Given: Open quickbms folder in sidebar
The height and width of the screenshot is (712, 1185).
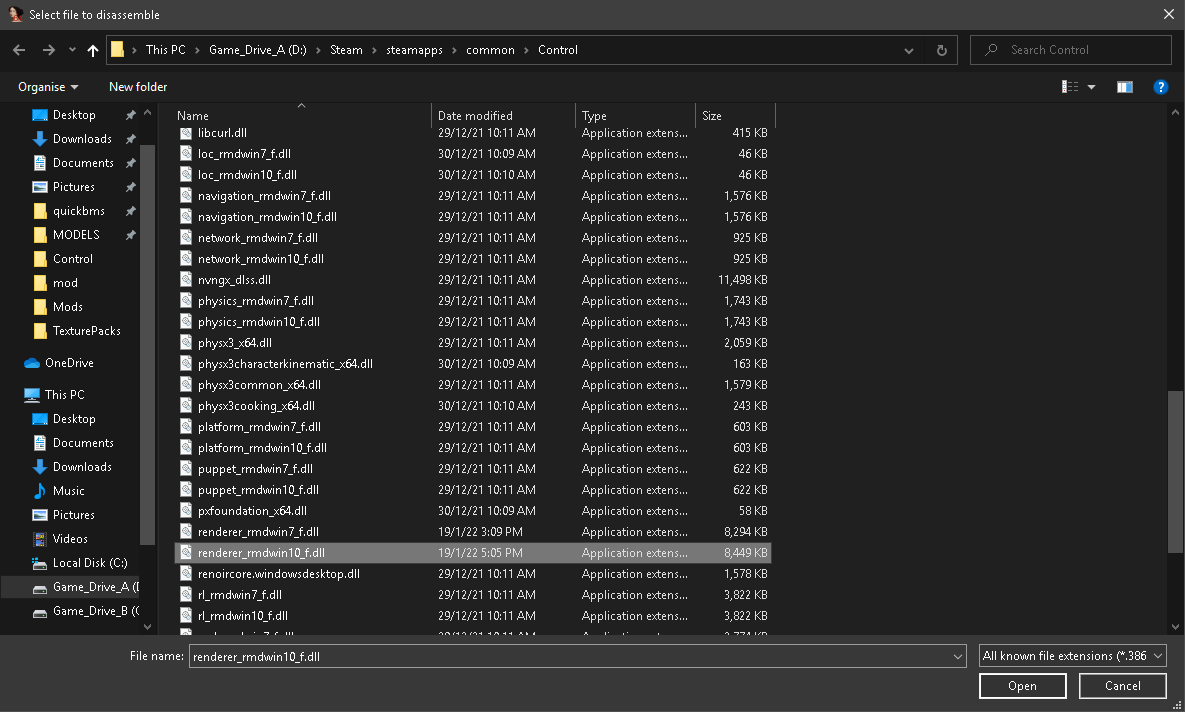Looking at the screenshot, I should point(79,211).
